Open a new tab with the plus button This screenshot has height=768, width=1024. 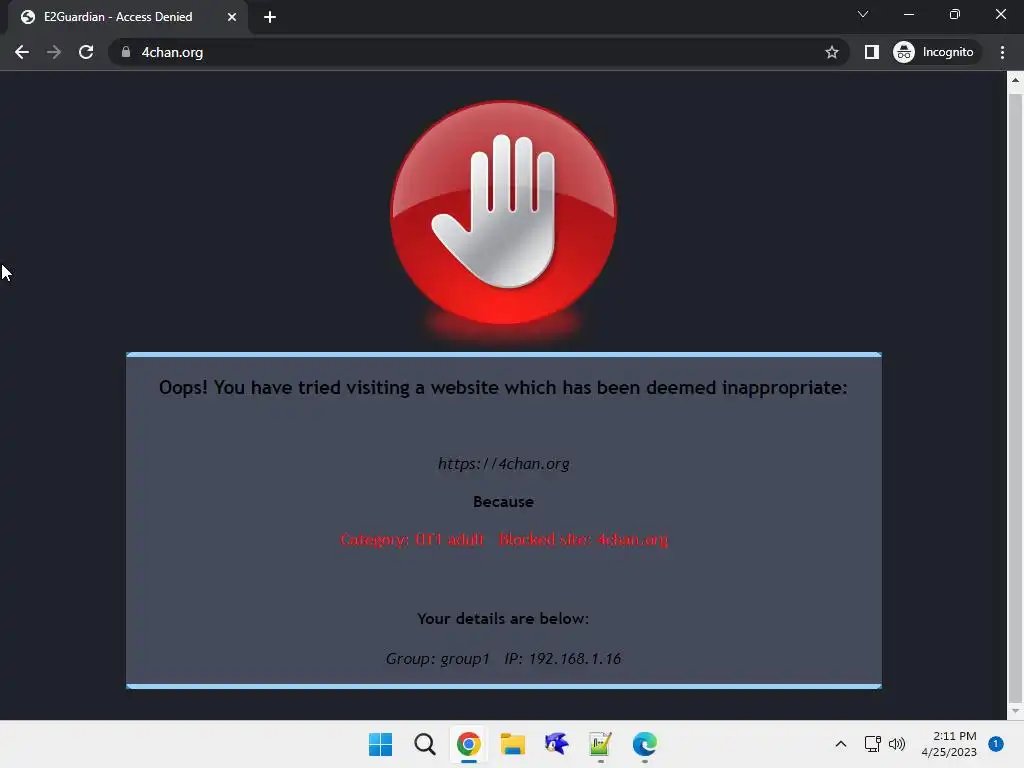click(x=270, y=17)
